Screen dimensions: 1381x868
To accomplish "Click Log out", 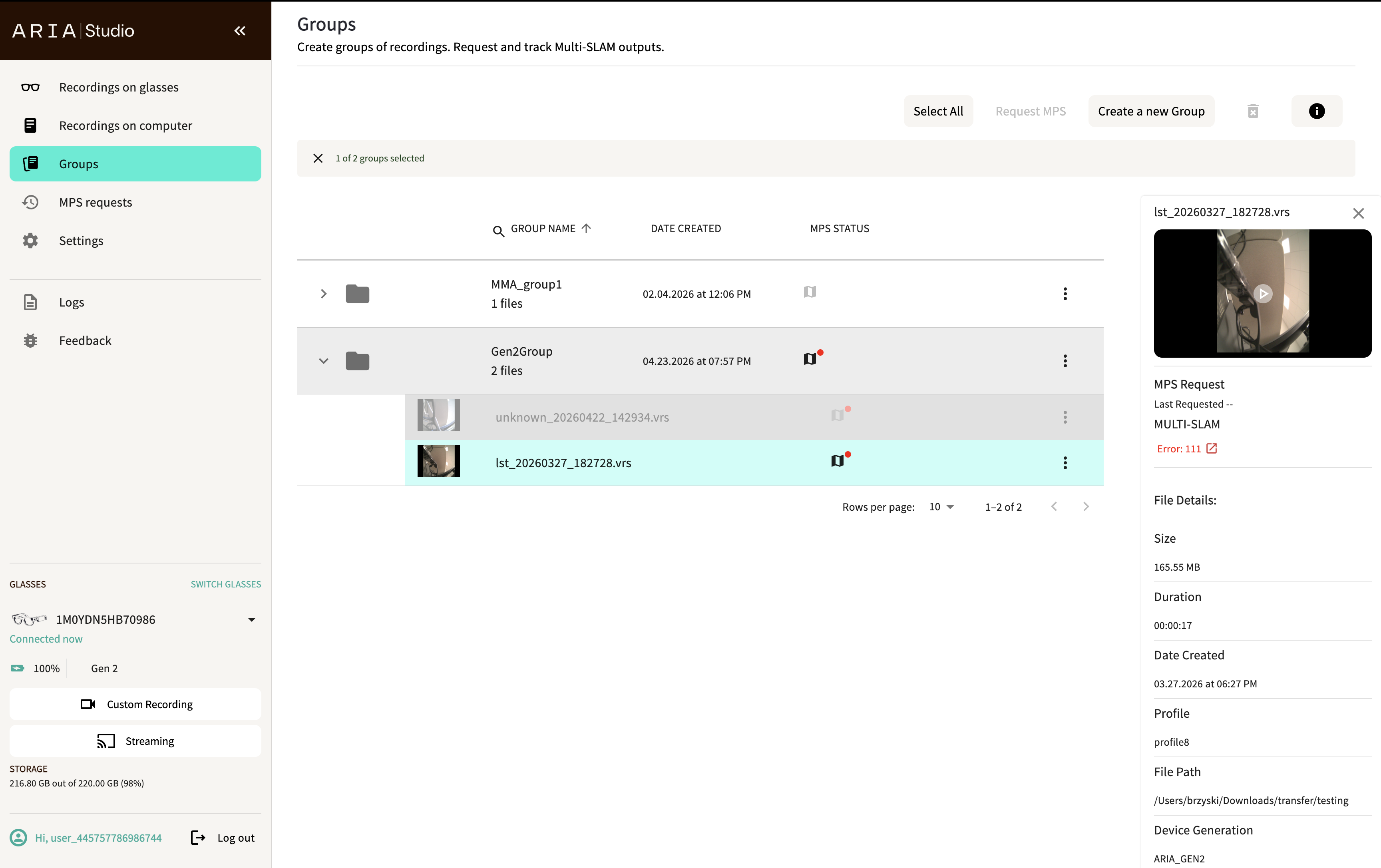I will click(x=223, y=838).
